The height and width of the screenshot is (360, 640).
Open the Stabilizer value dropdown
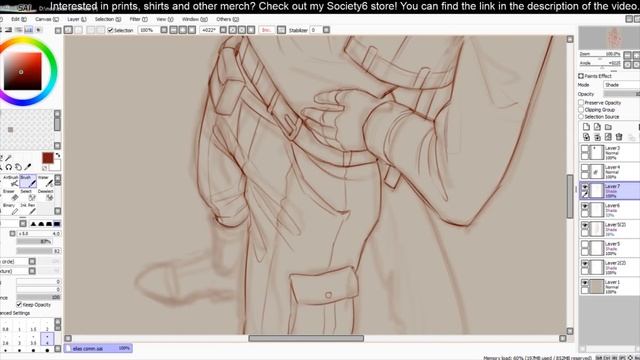click(x=326, y=30)
